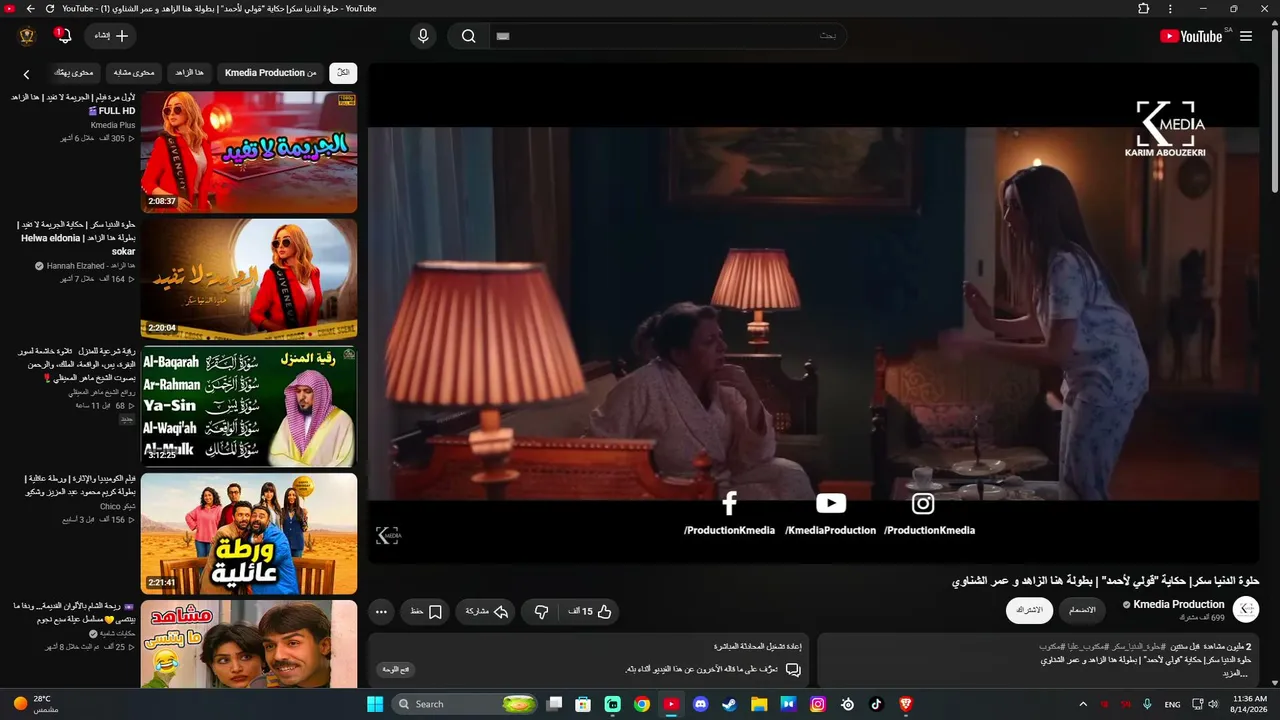Open the browser three-dot menu
Image resolution: width=1280 pixels, height=720 pixels.
pos(1170,8)
